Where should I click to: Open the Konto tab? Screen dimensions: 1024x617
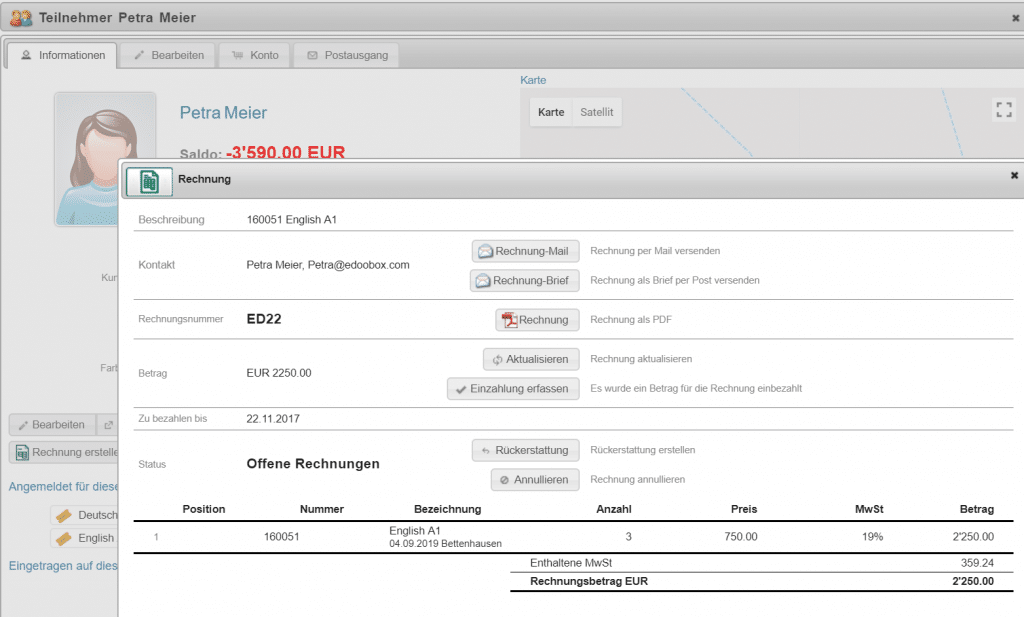(255, 55)
